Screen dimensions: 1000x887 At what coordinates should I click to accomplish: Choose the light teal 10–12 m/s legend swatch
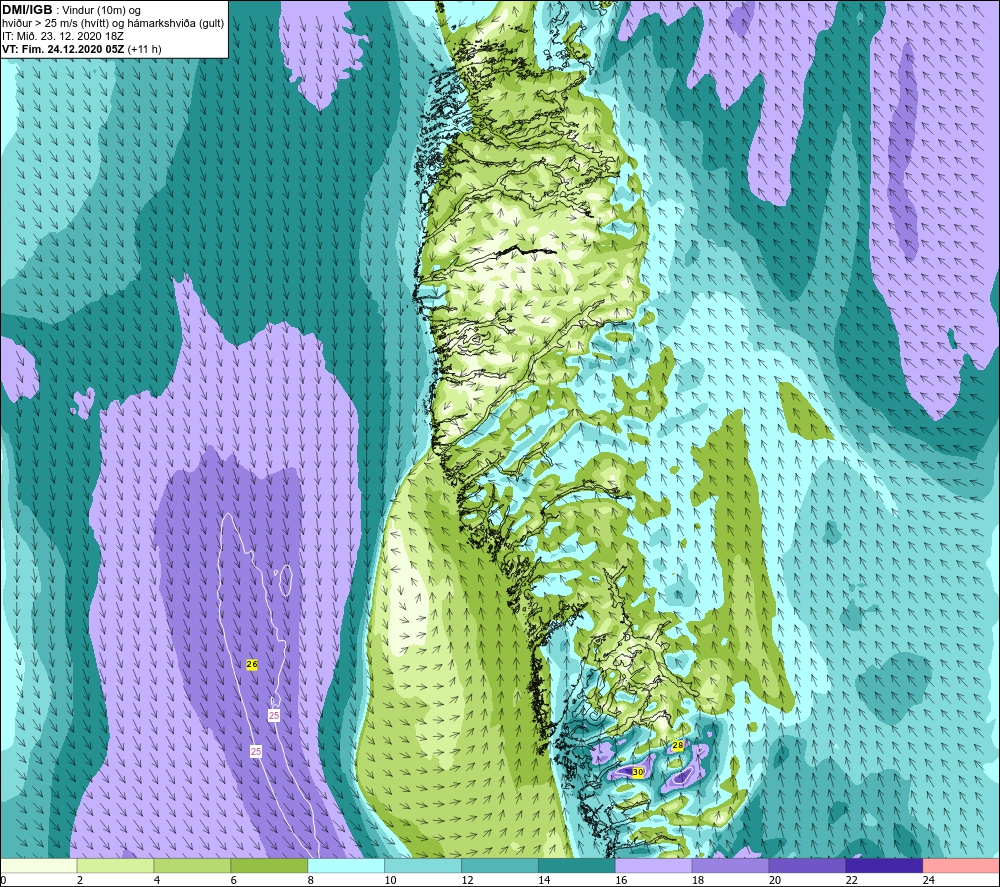[x=423, y=866]
